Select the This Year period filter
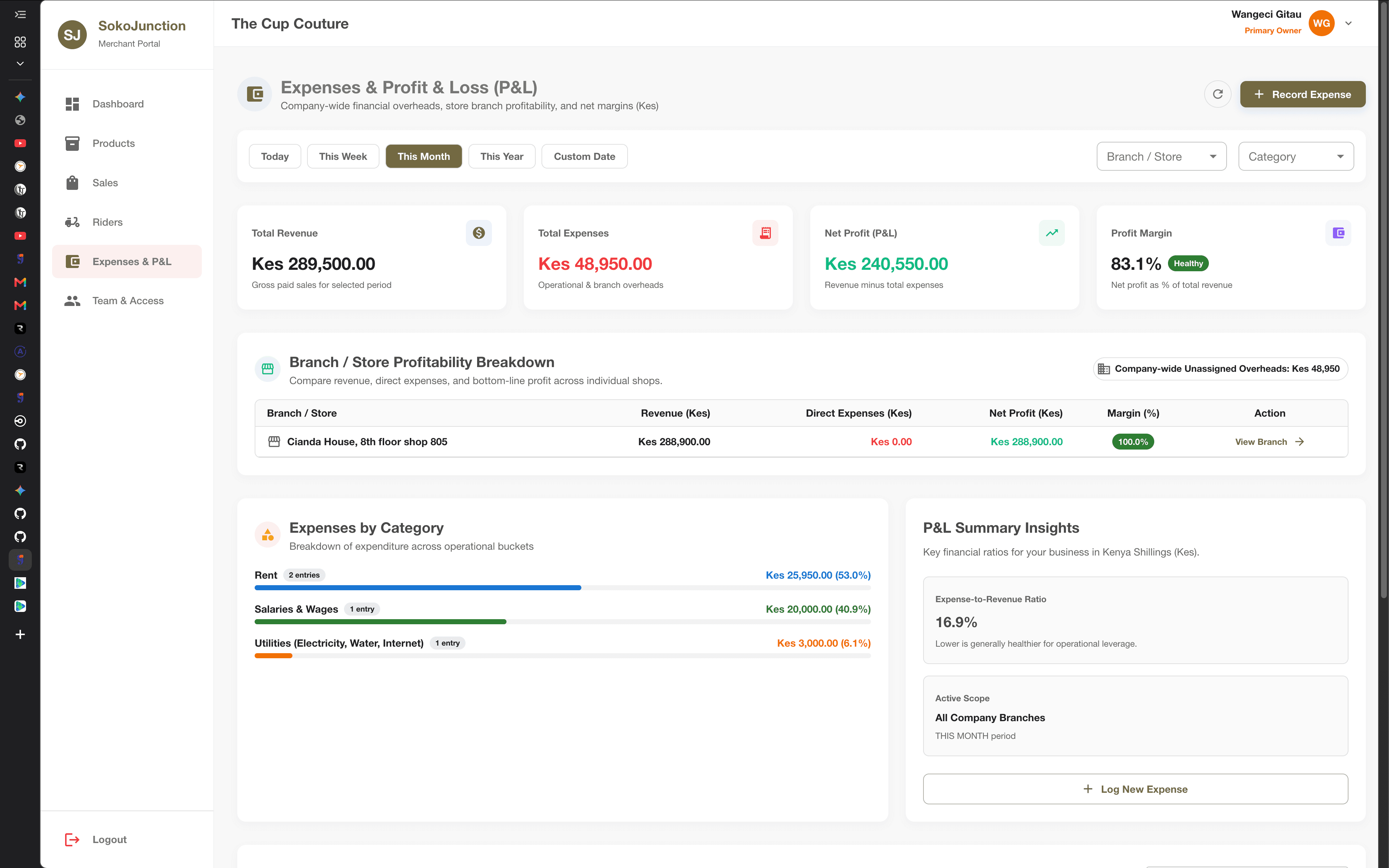1389x868 pixels. (x=502, y=156)
